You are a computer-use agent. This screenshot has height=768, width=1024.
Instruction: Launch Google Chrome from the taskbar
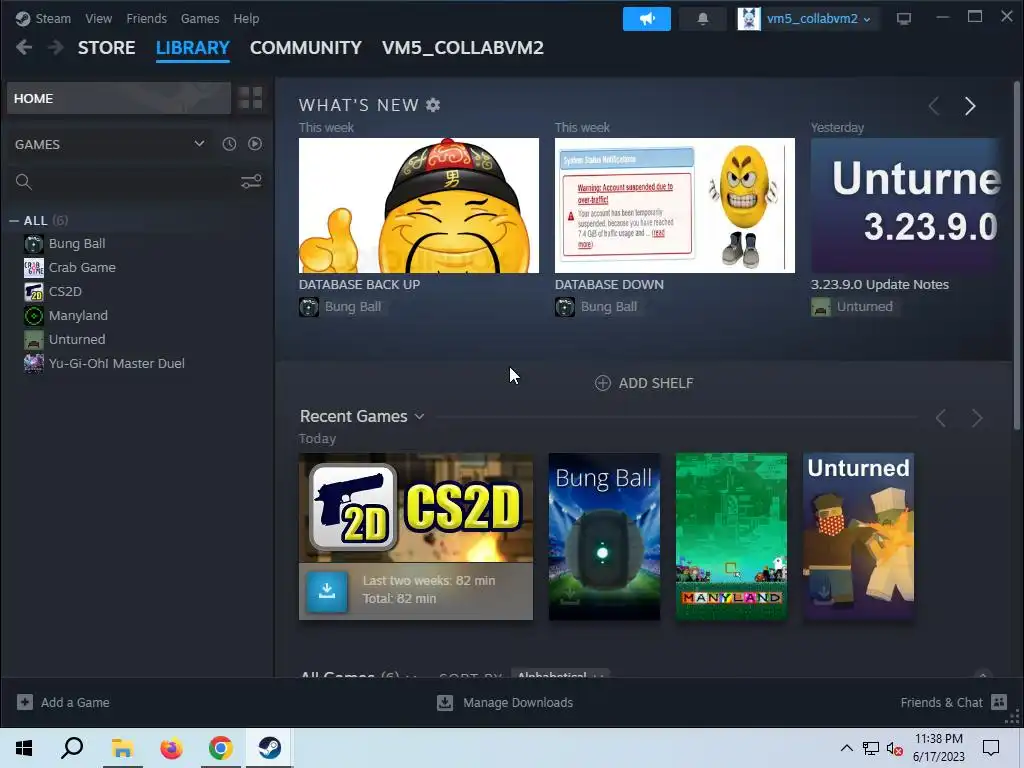[221, 748]
